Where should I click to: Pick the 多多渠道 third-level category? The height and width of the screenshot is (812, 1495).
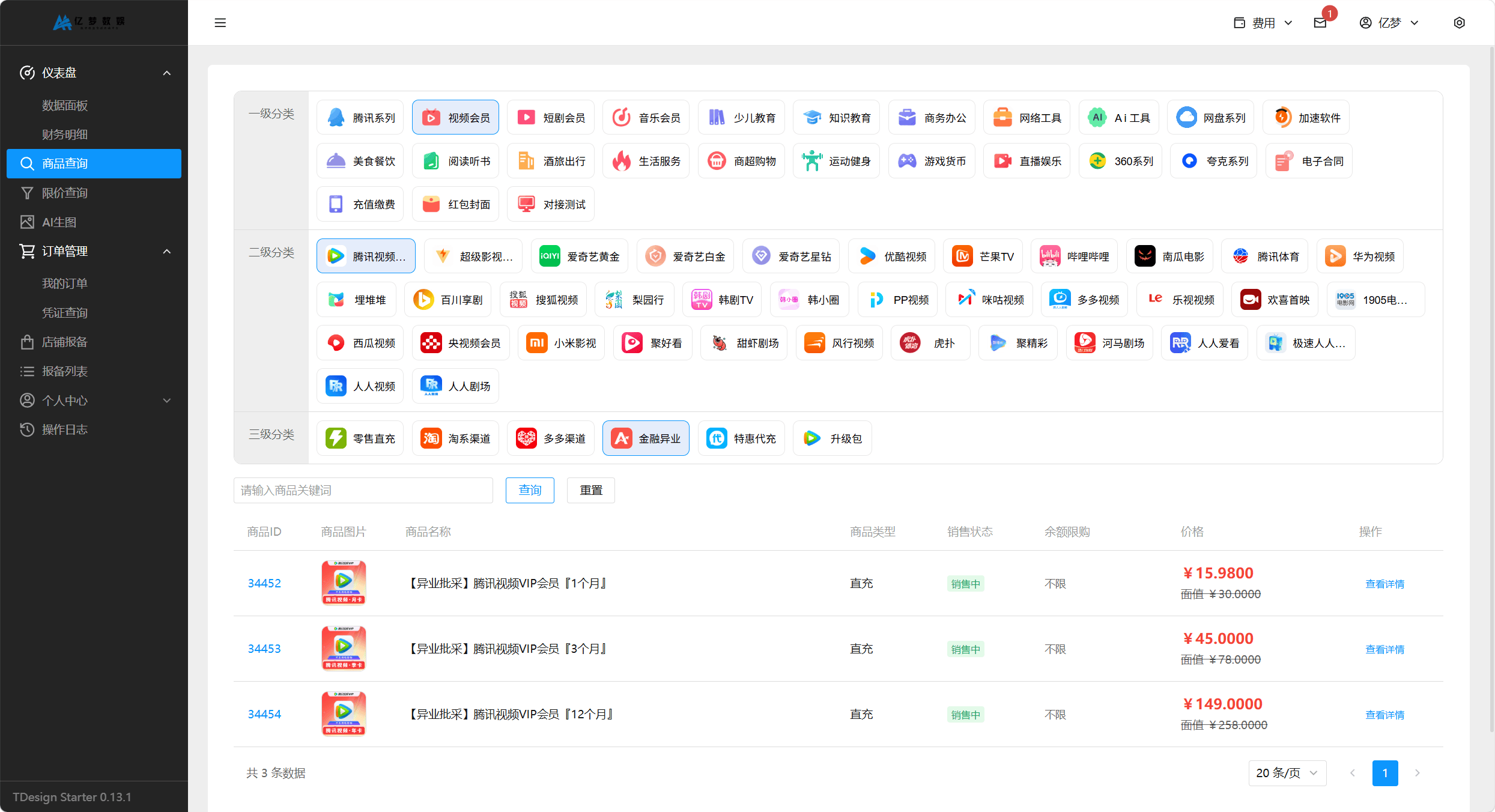pyautogui.click(x=551, y=438)
